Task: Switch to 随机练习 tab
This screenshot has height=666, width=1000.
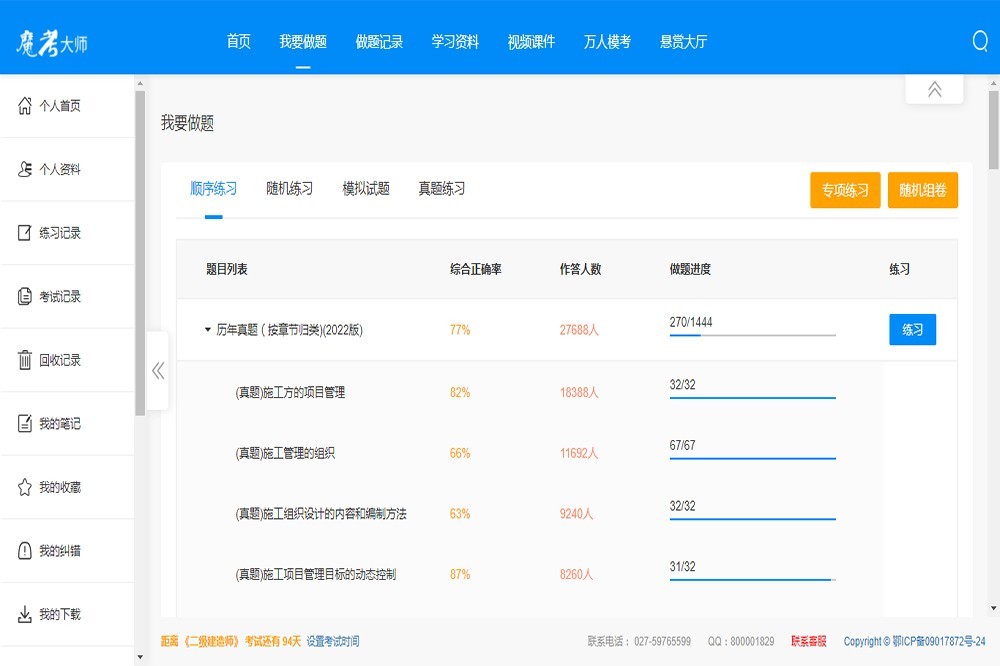Action: 289,189
